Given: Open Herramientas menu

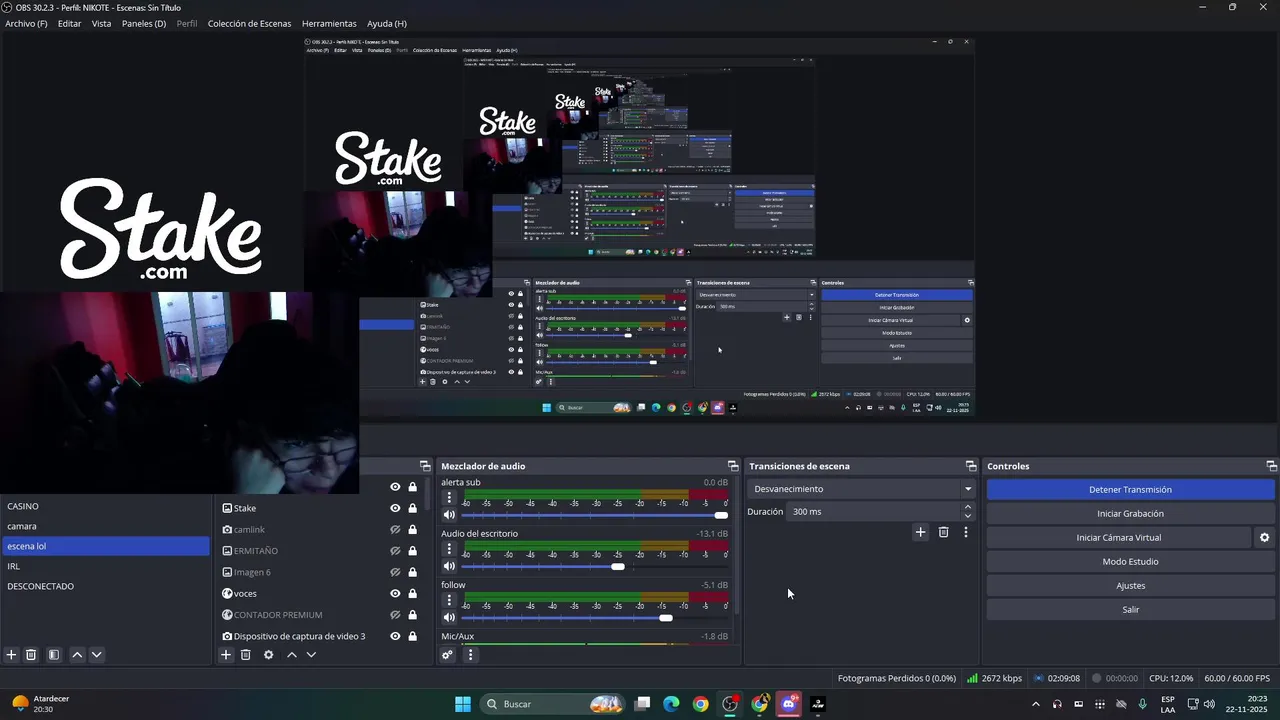Looking at the screenshot, I should [x=329, y=23].
